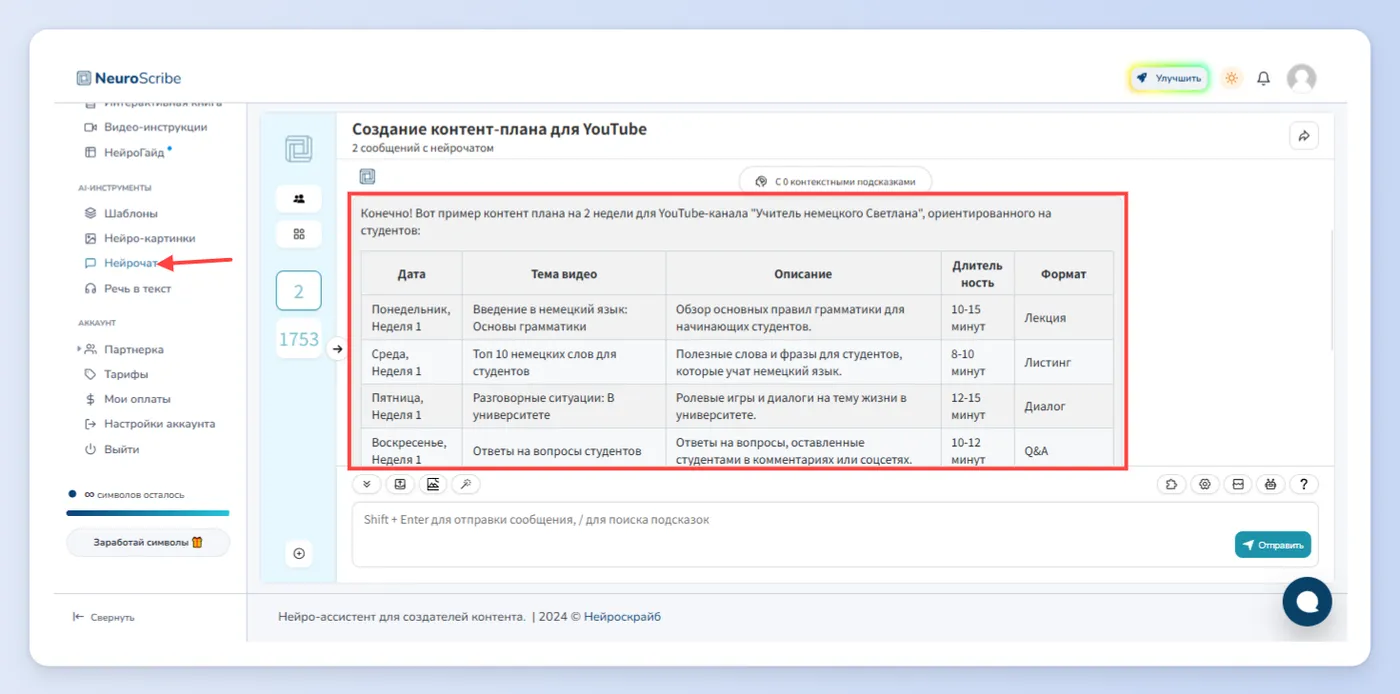Image resolution: width=1400 pixels, height=694 pixels.
Task: Open Речь в текст in the sidebar
Action: coord(128,288)
